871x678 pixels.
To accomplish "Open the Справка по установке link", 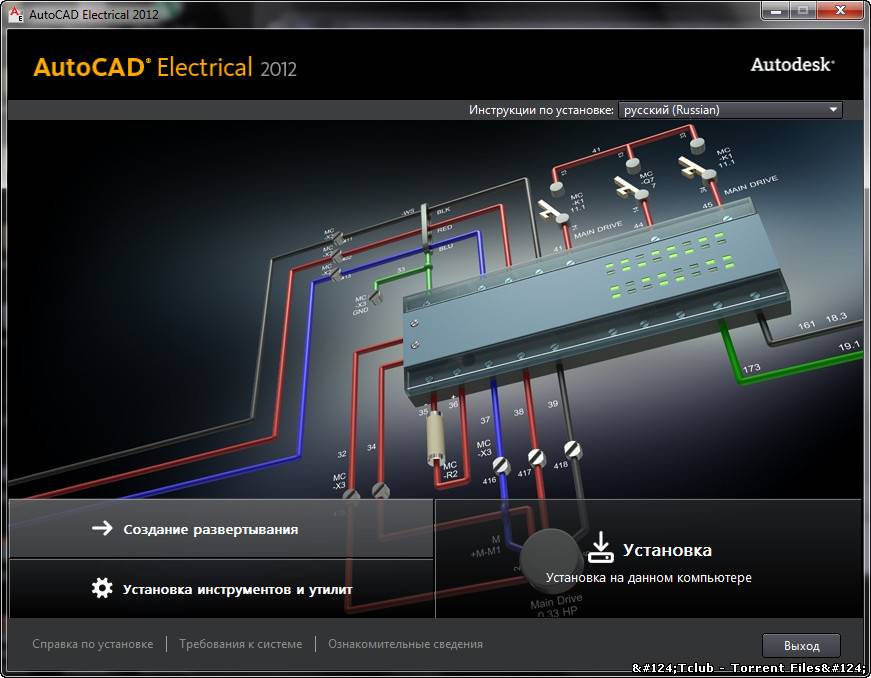I will tap(92, 644).
